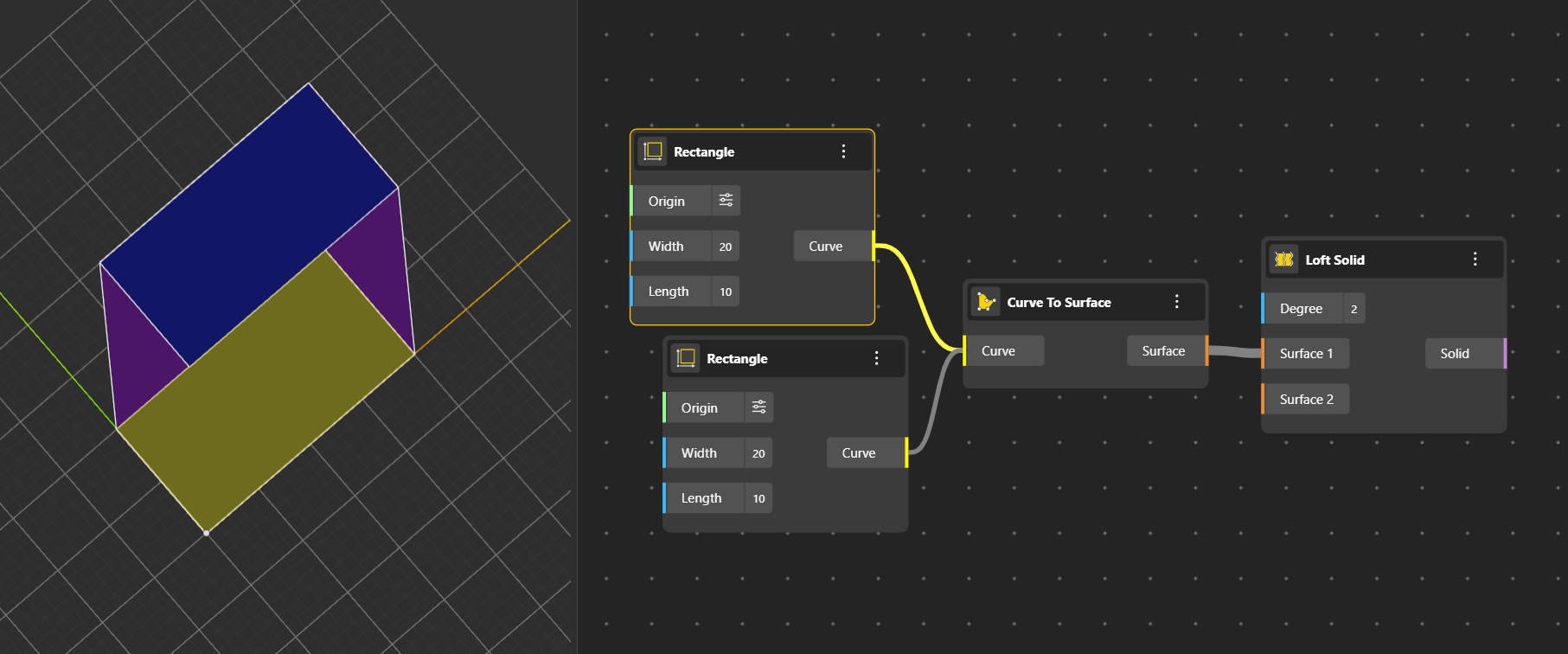Click the icon of the unselected Rectangle node
The width and height of the screenshot is (1568, 654).
click(x=686, y=358)
